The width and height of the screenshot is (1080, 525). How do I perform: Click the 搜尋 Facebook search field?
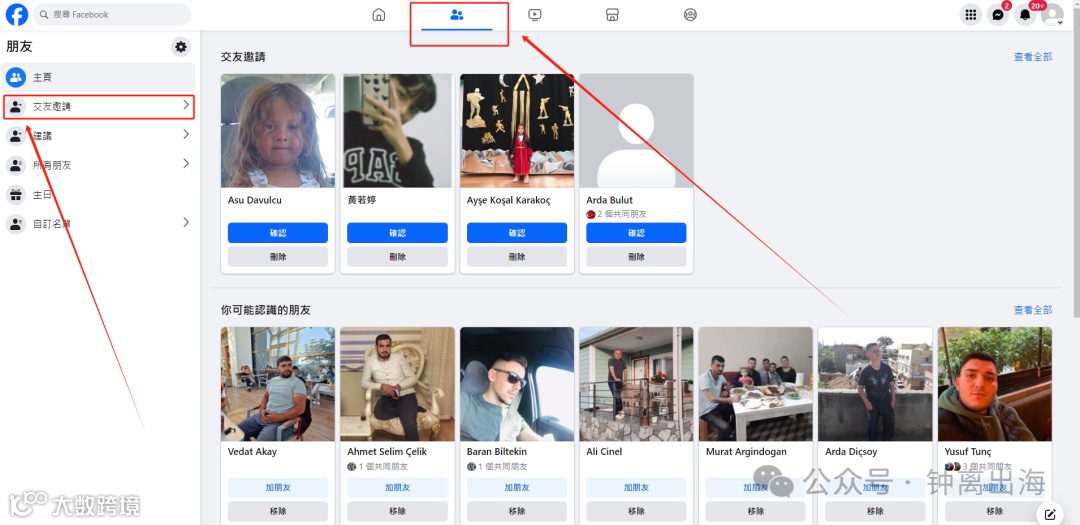(112, 14)
